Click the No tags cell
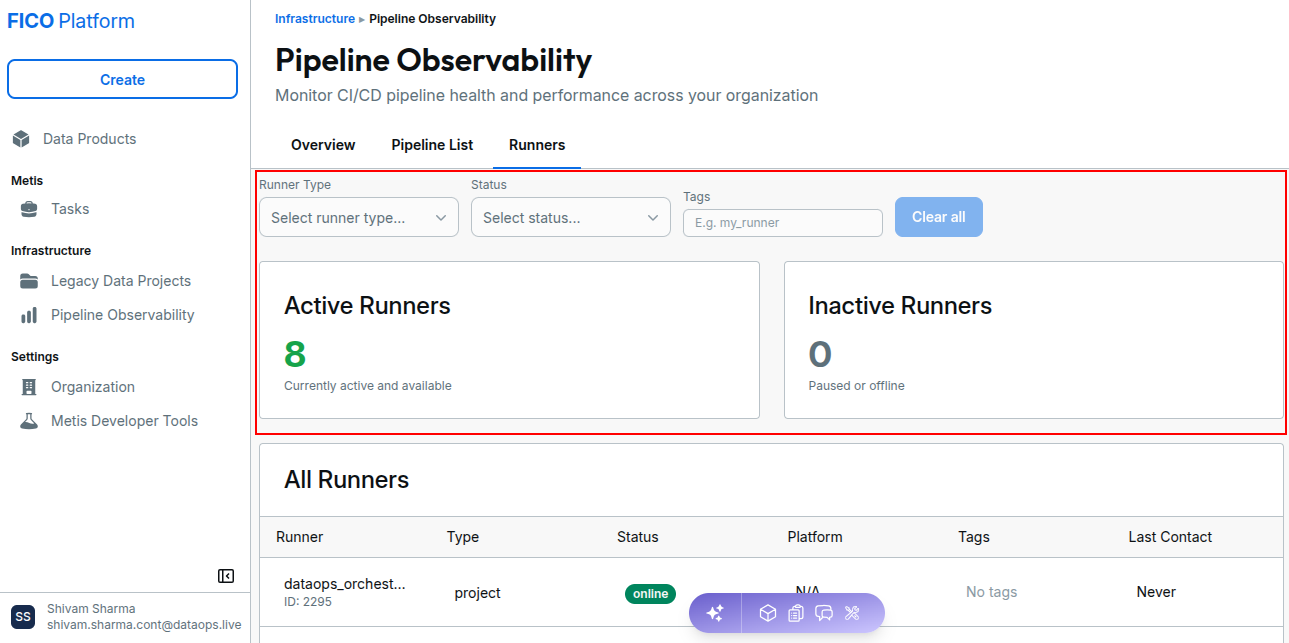 tap(992, 592)
